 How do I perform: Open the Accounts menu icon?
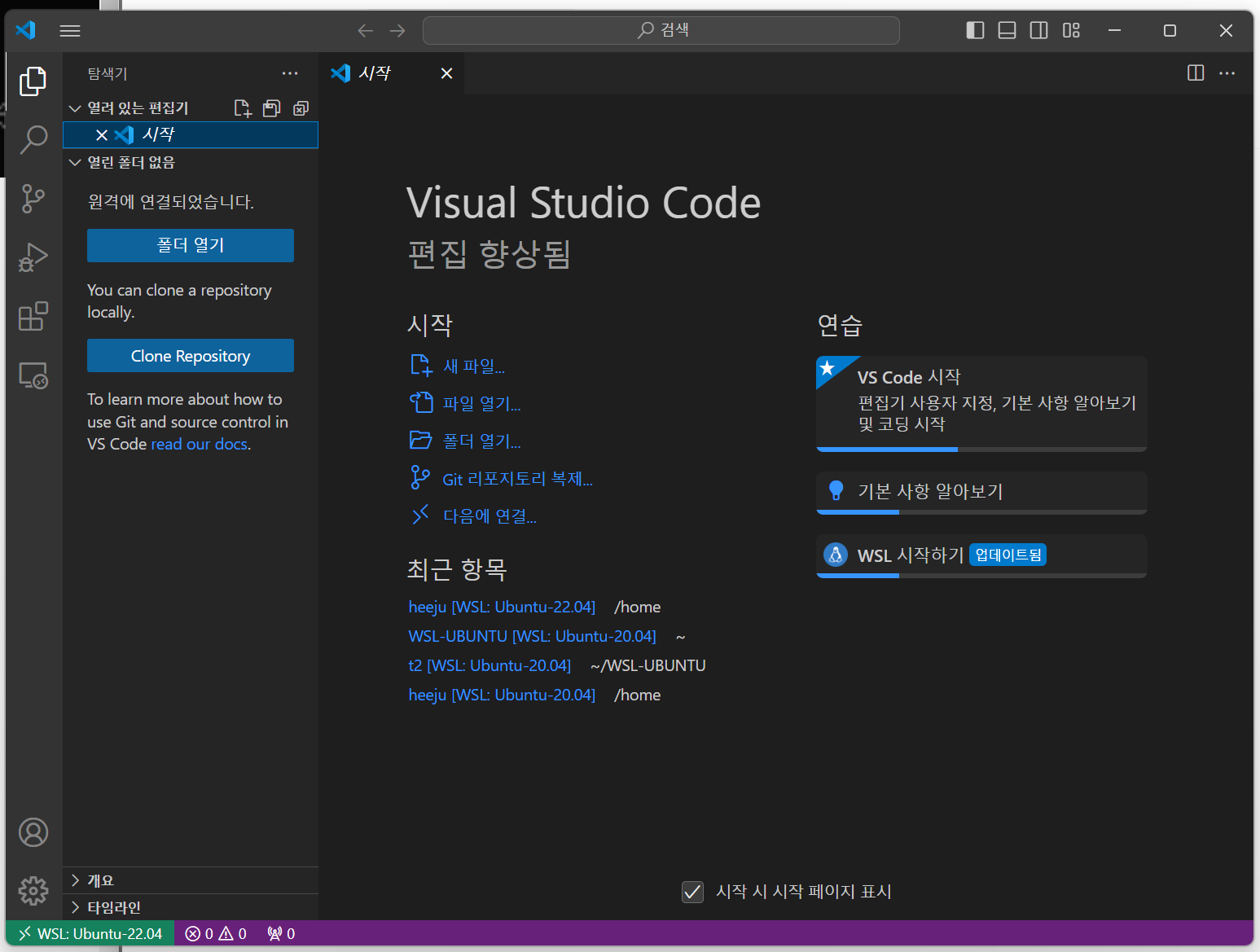[33, 832]
